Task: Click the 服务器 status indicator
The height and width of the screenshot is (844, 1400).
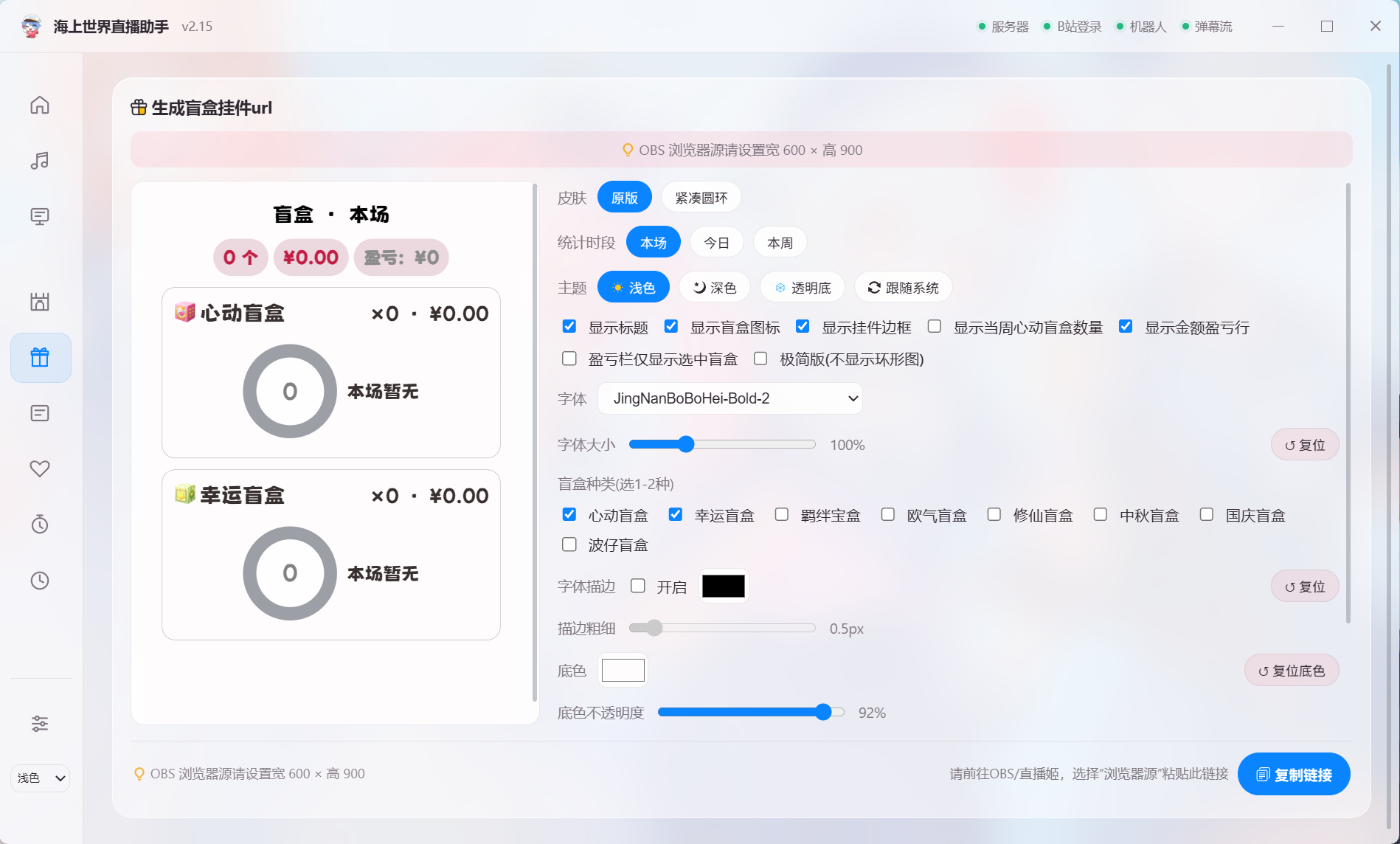Action: point(1003,27)
